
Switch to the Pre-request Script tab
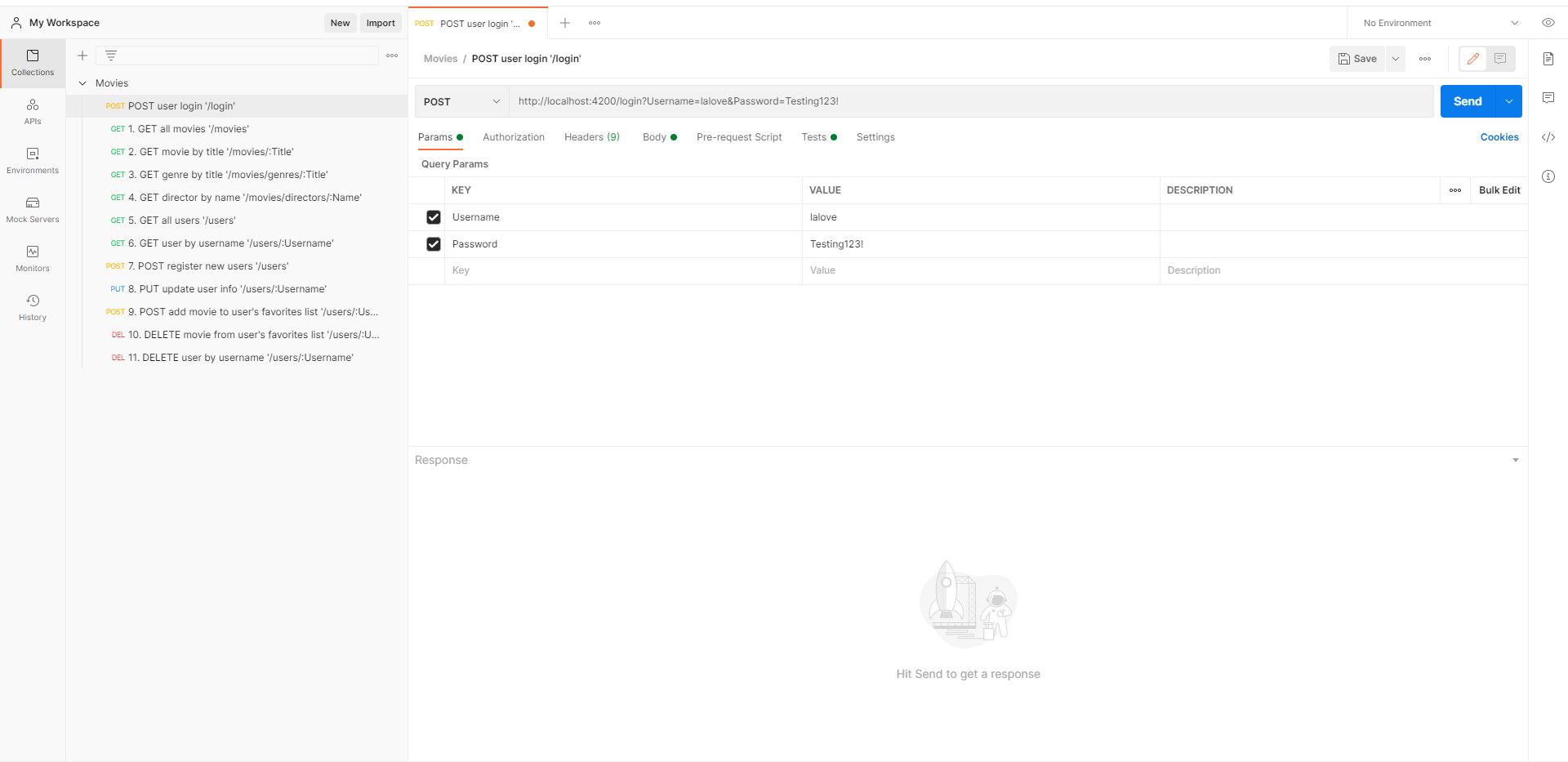click(x=738, y=137)
